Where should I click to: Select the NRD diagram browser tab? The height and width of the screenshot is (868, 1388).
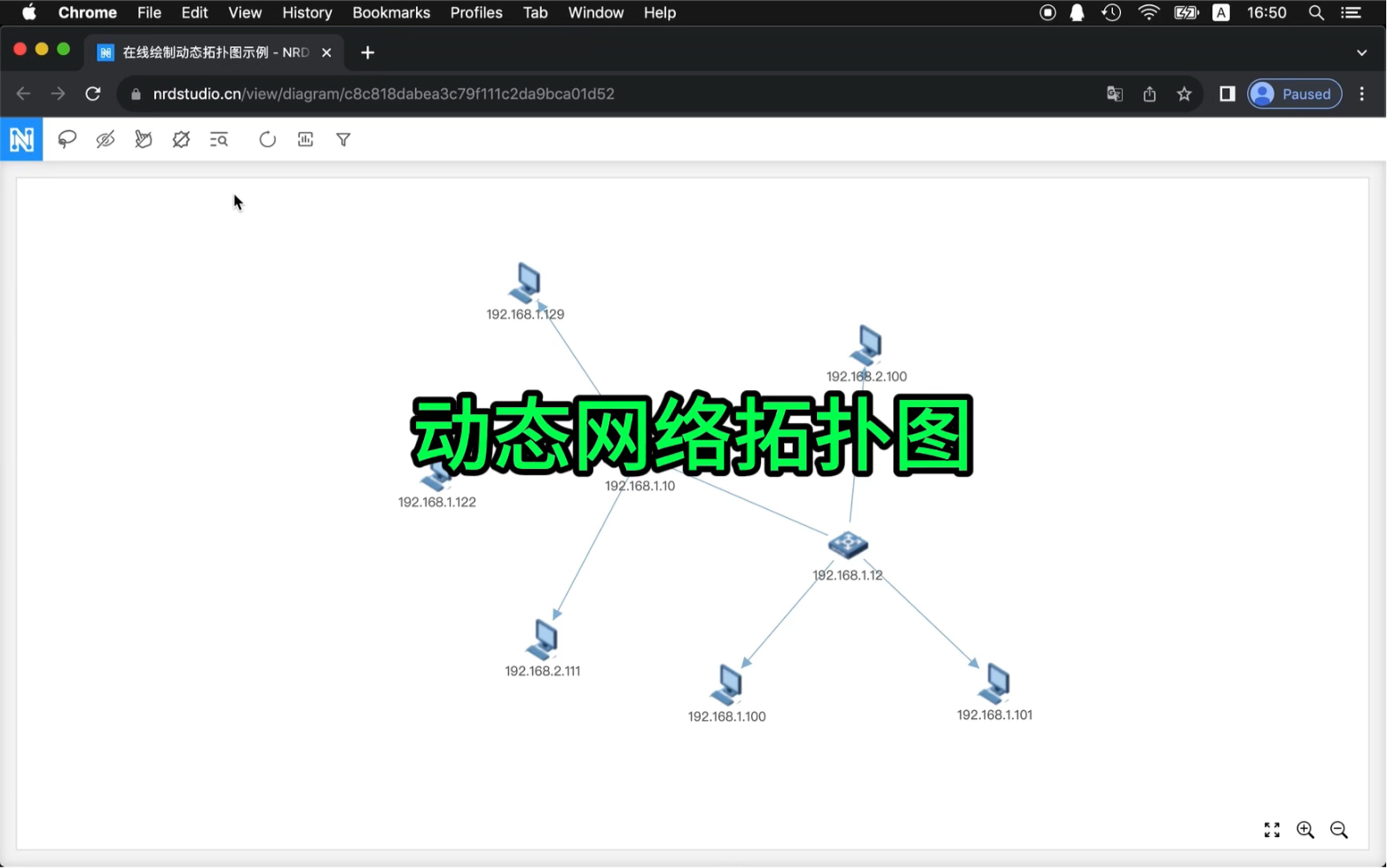[x=204, y=52]
